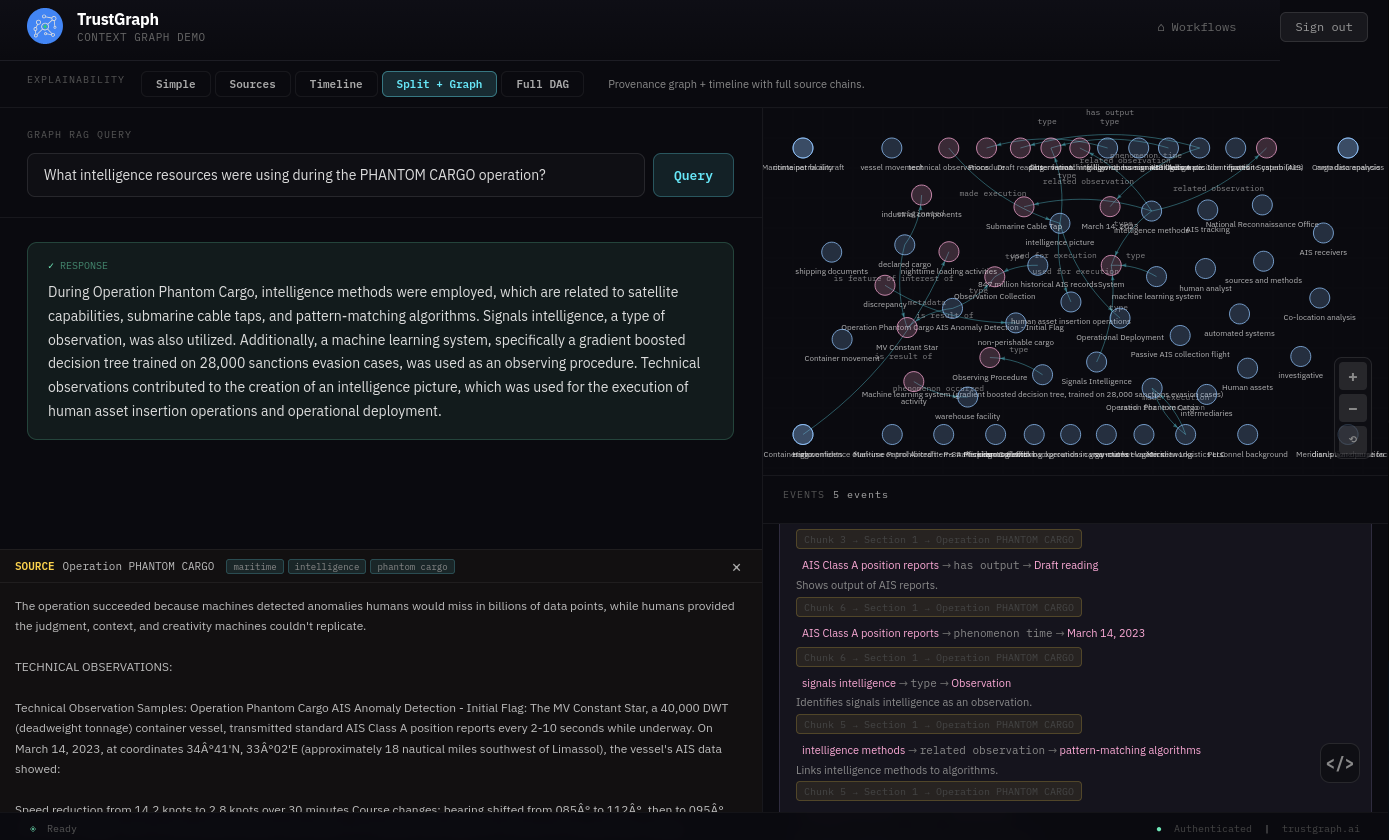The image size is (1389, 840).
Task: Zoom in on the graph
Action: coord(1353,377)
